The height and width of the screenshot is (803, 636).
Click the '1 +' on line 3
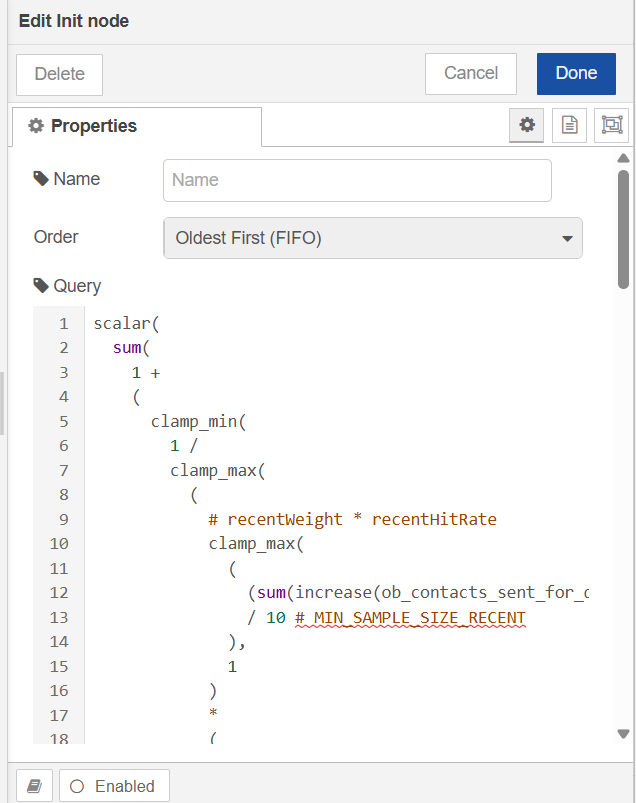coord(146,373)
